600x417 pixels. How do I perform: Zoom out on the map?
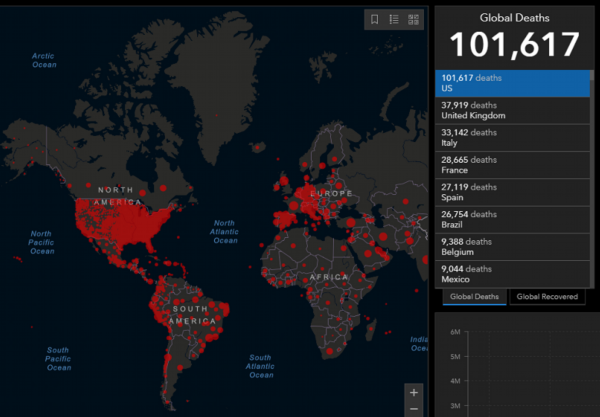(414, 409)
